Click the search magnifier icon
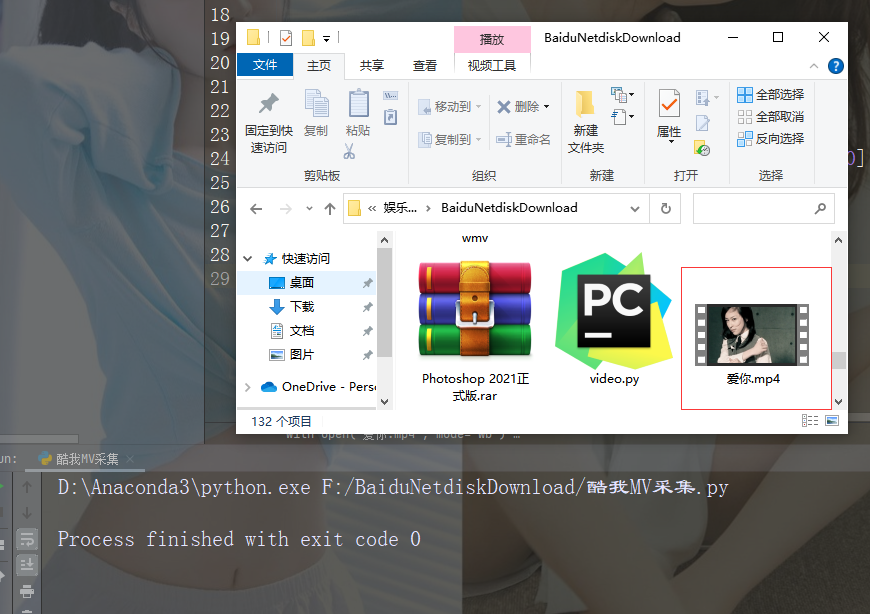Screen dimensions: 870x614 tap(820, 209)
